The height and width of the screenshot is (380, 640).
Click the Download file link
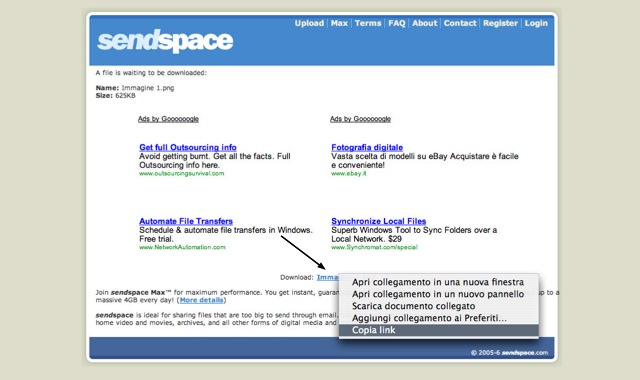(x=328, y=278)
